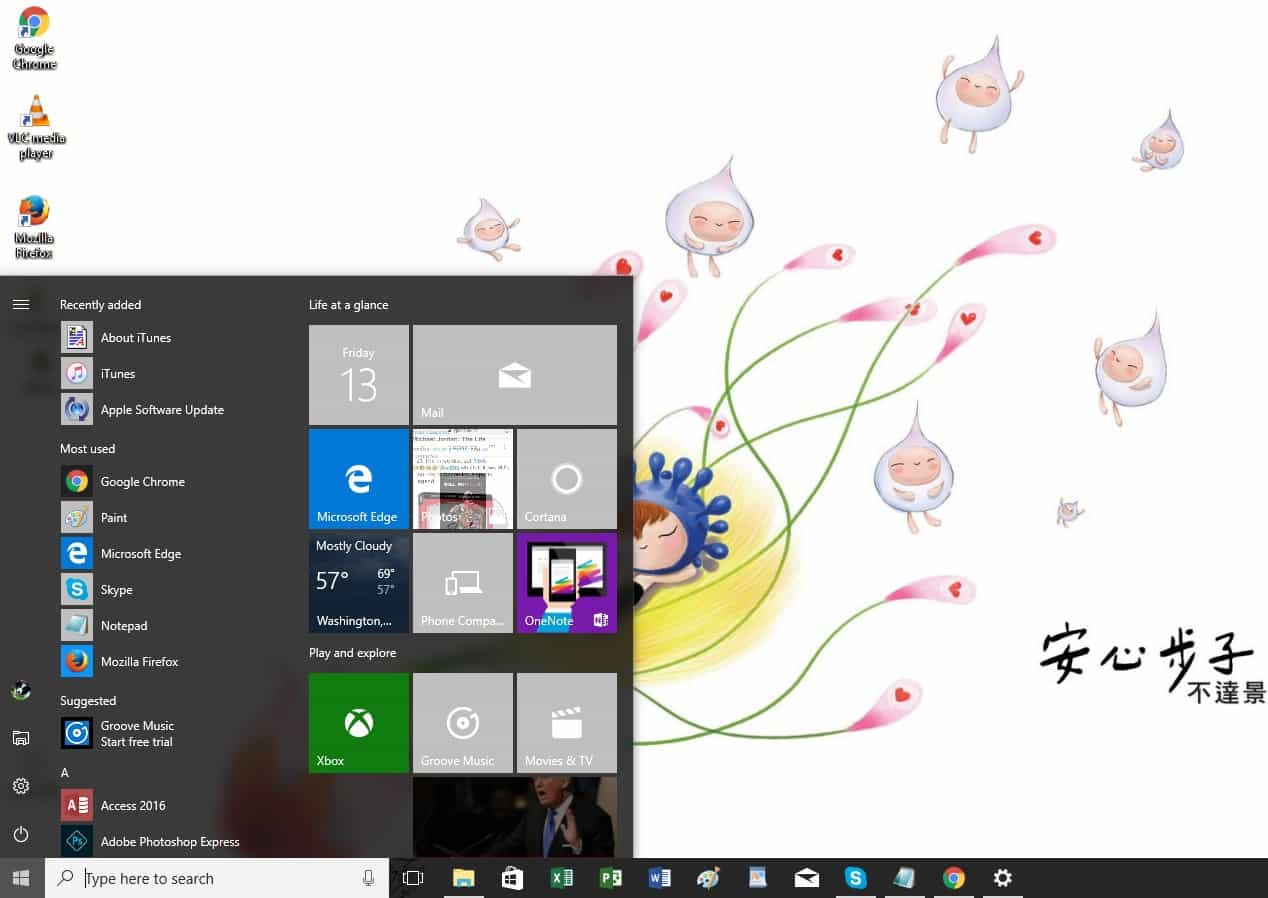Screen dimensions: 1268x898
Task: Open the Friday 13 calendar tile
Action: click(359, 375)
